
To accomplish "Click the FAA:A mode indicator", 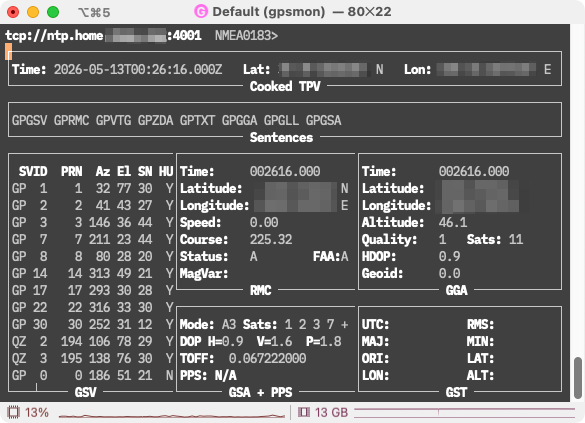I will (x=331, y=256).
